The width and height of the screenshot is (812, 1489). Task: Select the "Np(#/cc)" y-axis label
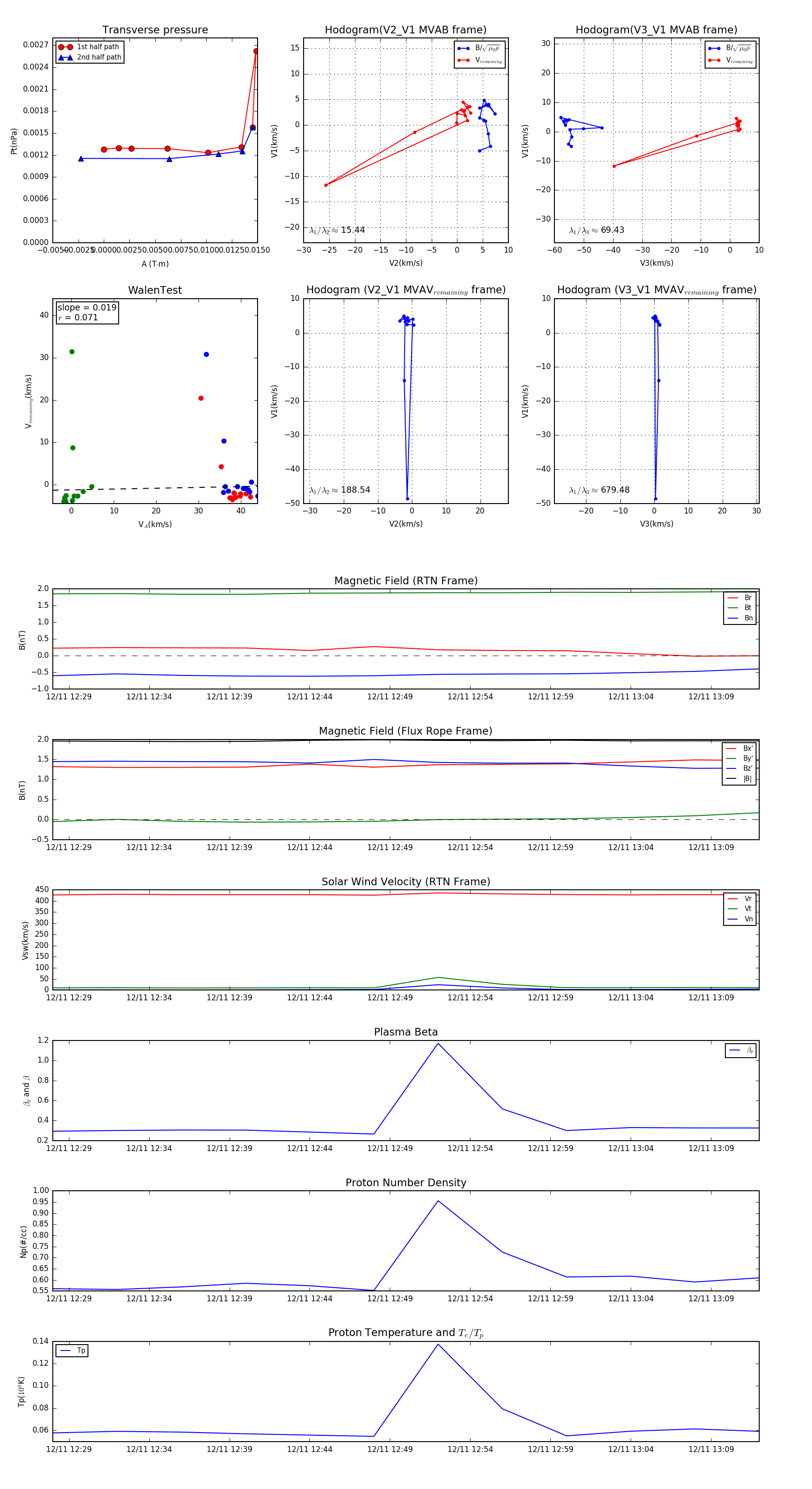(x=24, y=1242)
